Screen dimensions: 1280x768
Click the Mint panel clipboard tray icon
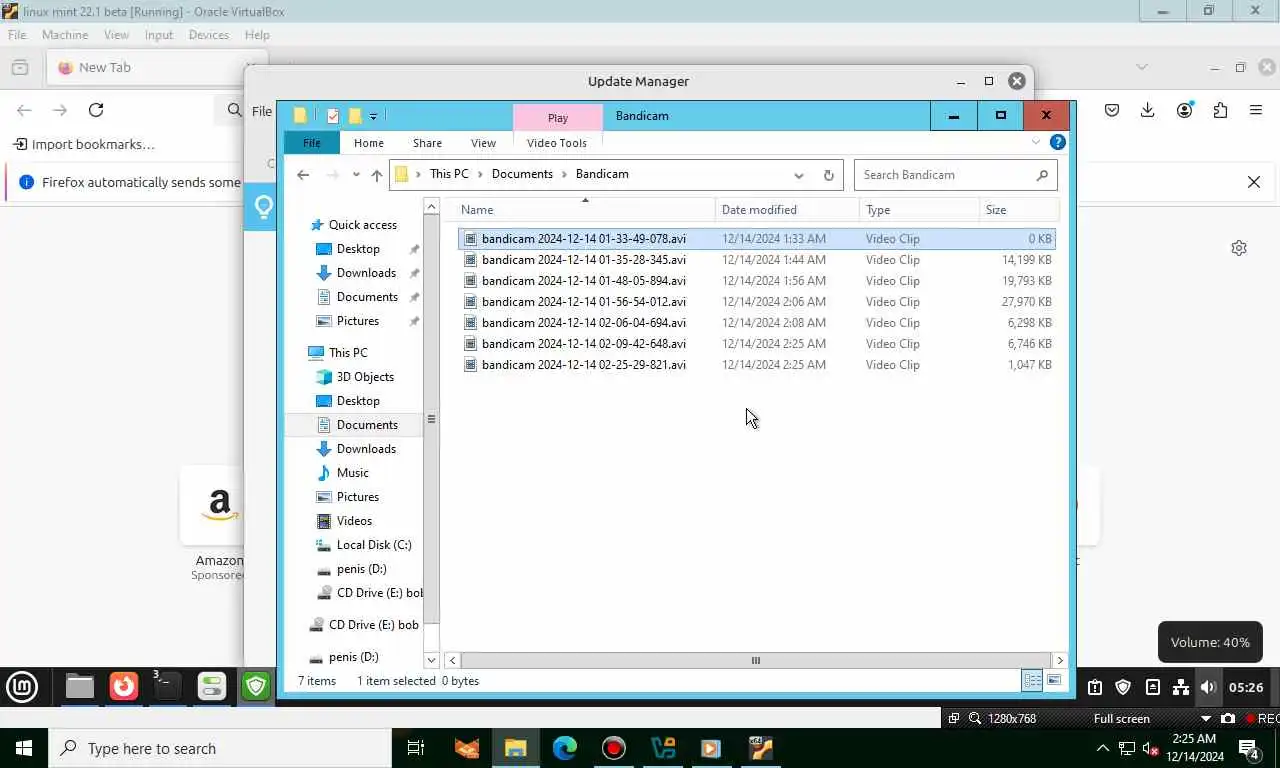coord(1095,687)
